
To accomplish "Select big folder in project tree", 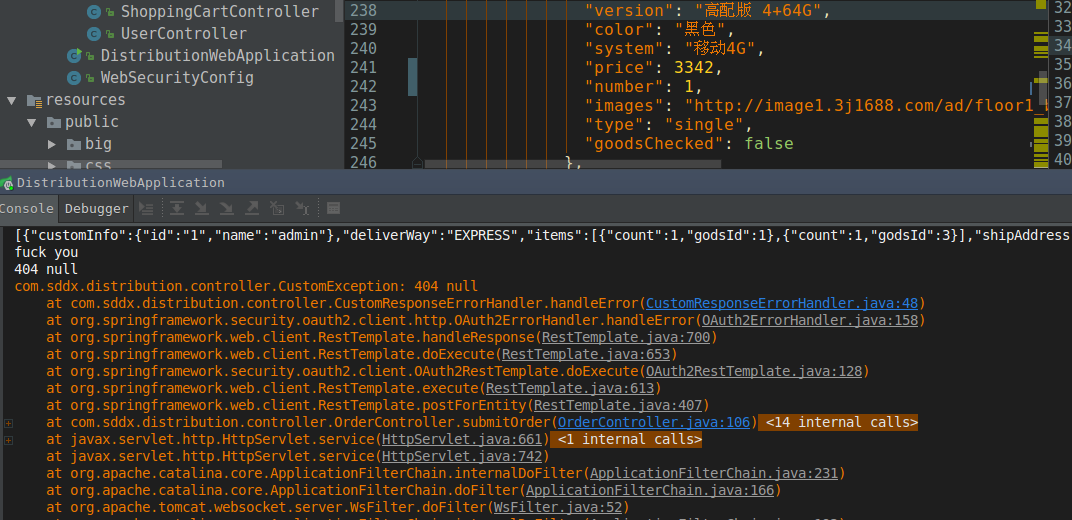I will 98,143.
